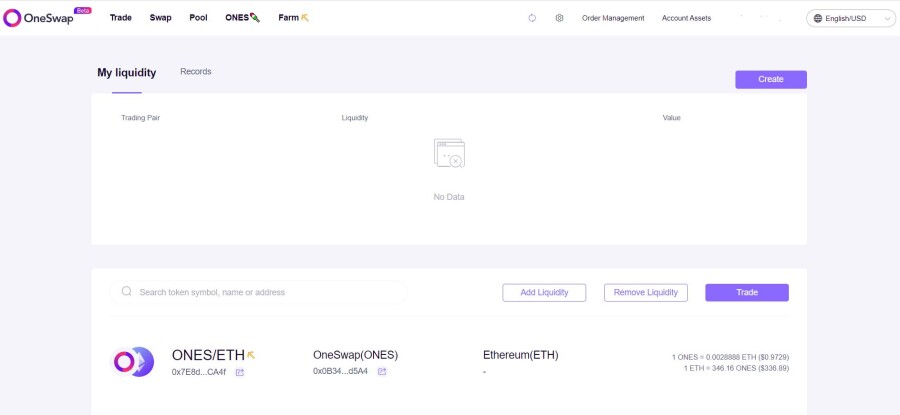This screenshot has height=415, width=900.
Task: Click the Trading Pair column header
Action: point(141,118)
